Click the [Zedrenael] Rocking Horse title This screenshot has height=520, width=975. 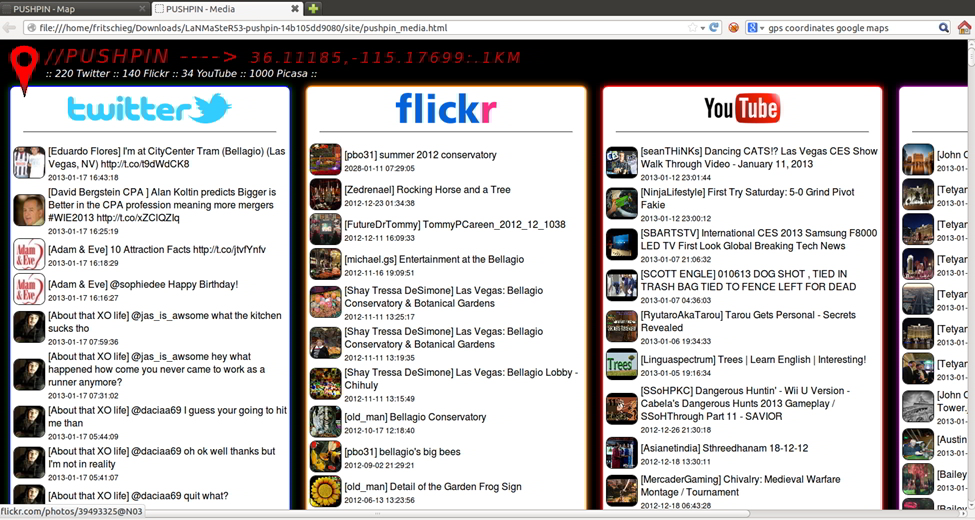tap(427, 190)
